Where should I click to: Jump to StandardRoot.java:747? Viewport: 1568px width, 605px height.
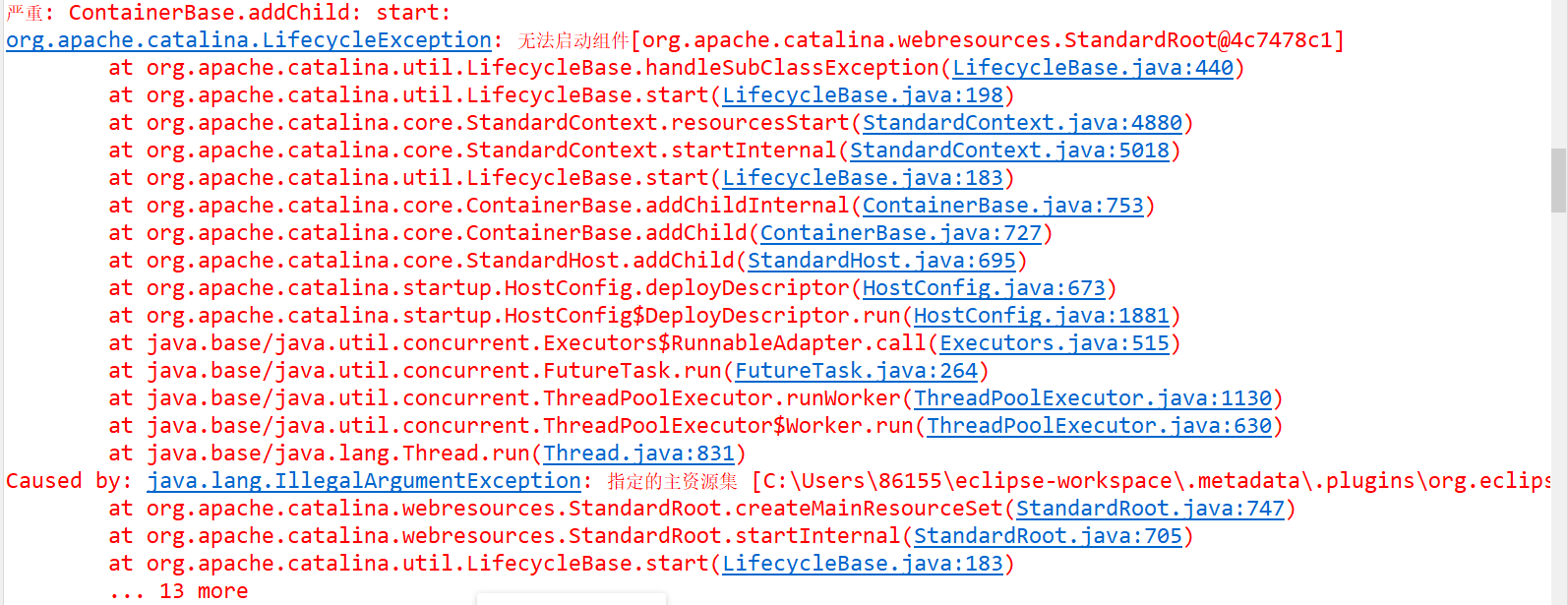(1150, 509)
